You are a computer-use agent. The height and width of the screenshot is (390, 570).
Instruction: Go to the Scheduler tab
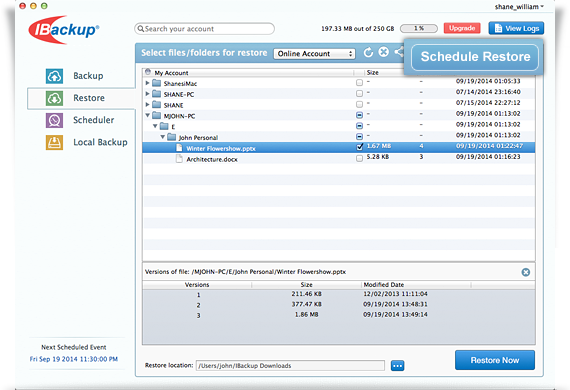click(x=94, y=120)
